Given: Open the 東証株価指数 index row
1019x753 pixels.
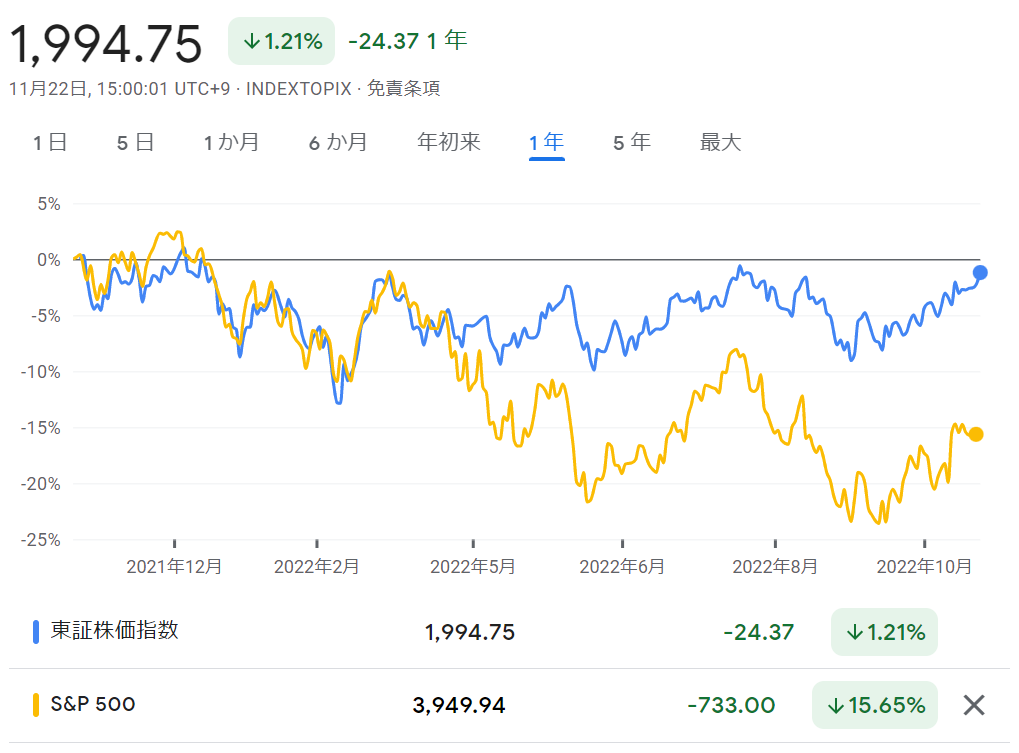Looking at the screenshot, I should (510, 632).
